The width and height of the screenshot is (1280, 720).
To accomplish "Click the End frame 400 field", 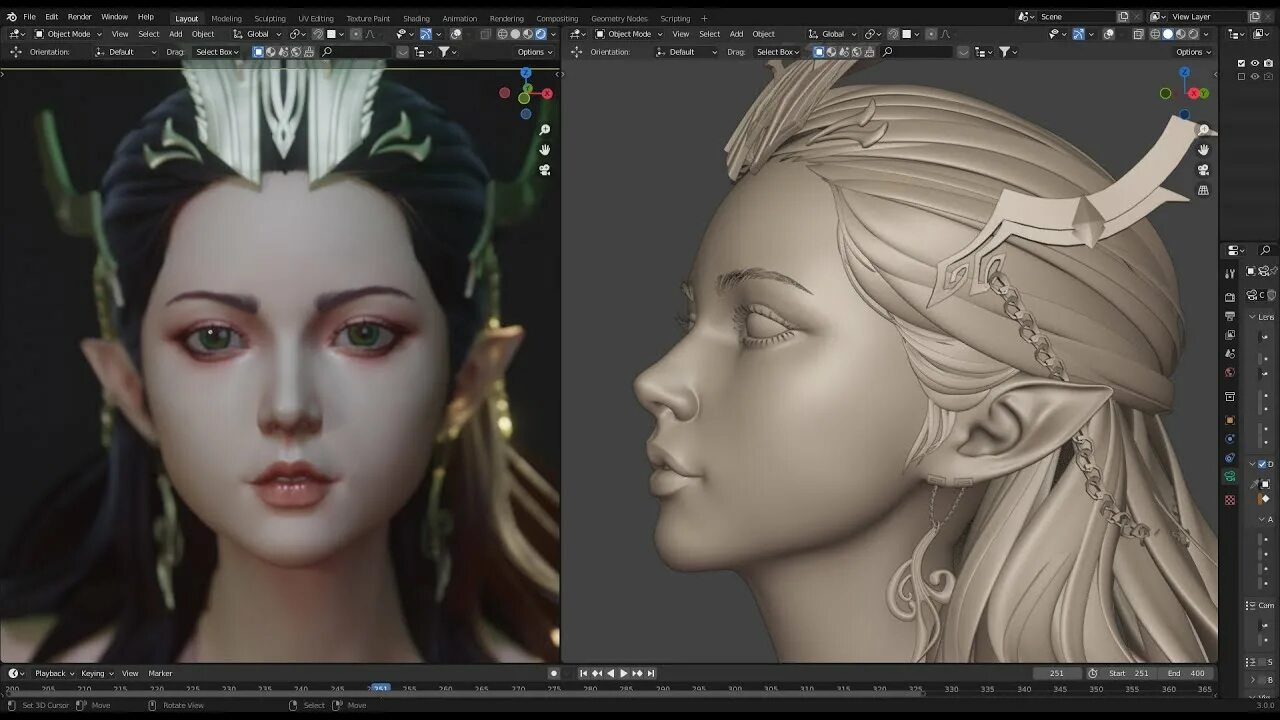I will [1187, 674].
